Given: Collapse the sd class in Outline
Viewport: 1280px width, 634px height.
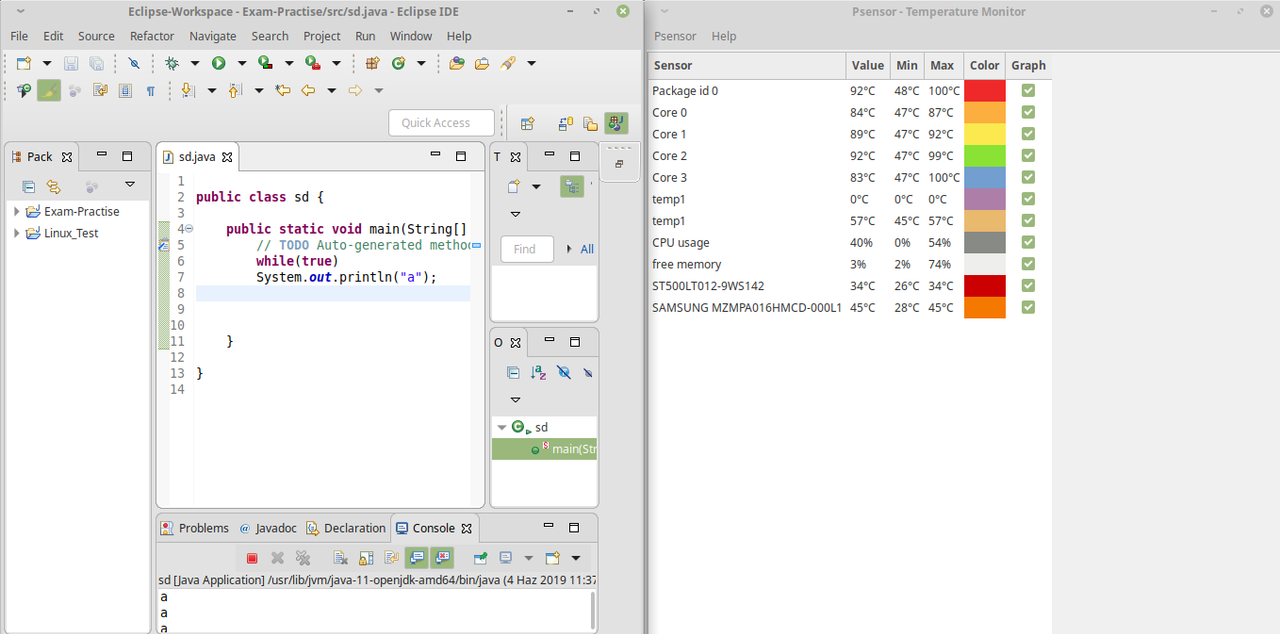Looking at the screenshot, I should point(502,427).
